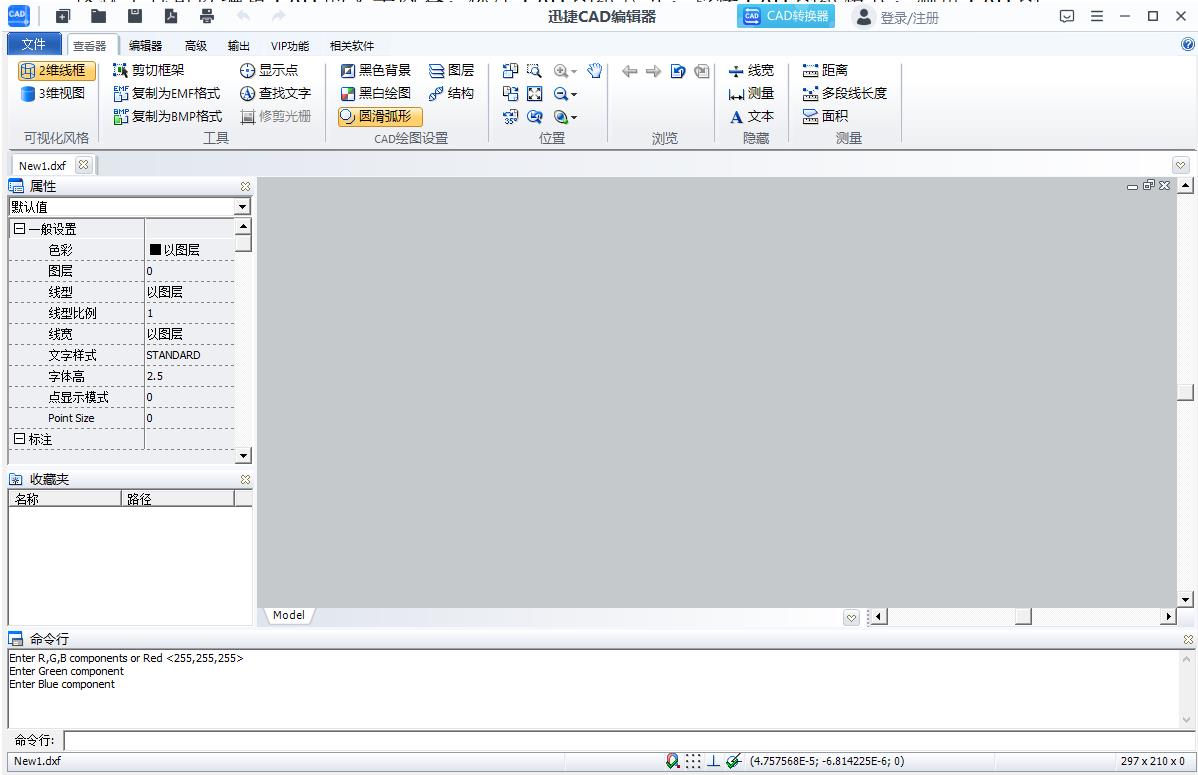Image resolution: width=1198 pixels, height=775 pixels.
Task: Open the hamburger menu in title bar
Action: click(x=1096, y=16)
